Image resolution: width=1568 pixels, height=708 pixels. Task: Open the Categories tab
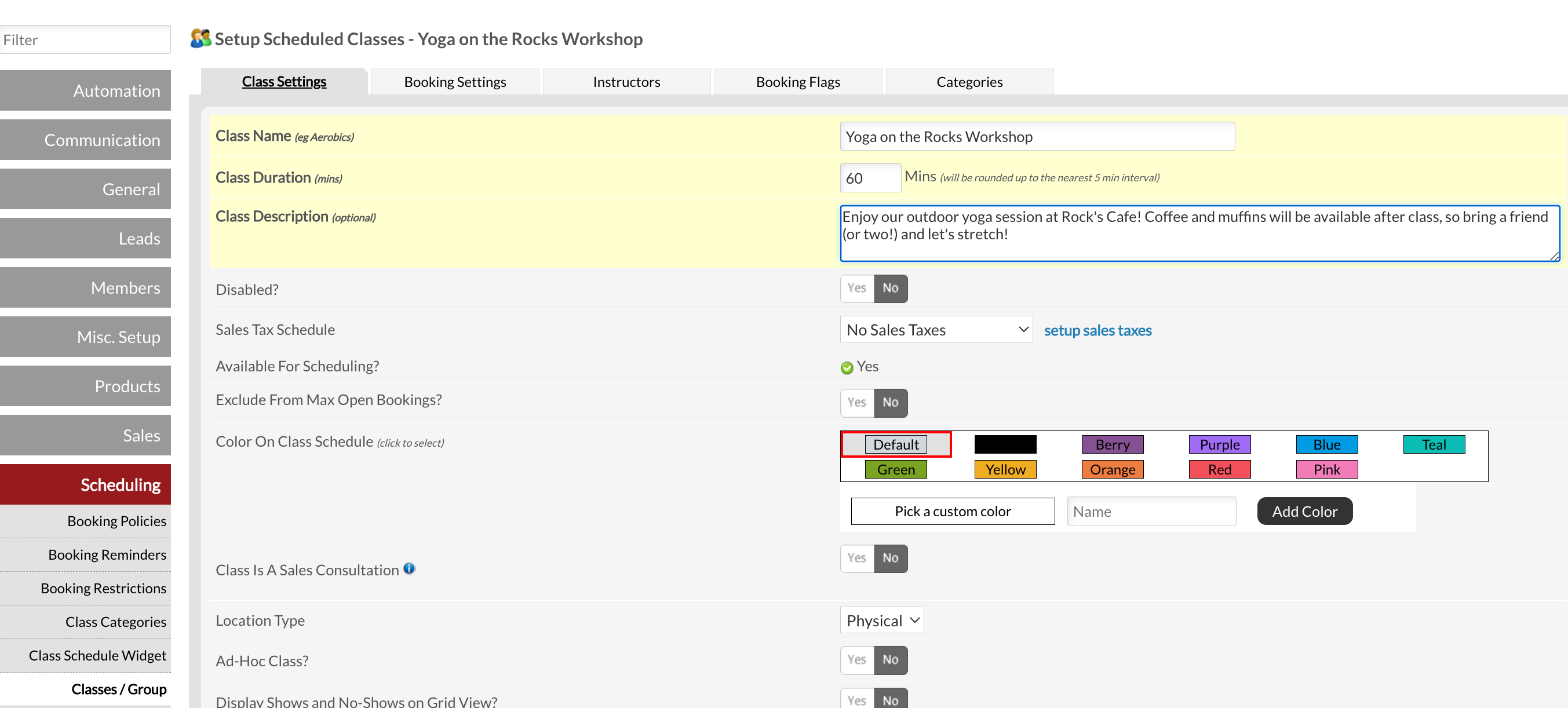(x=969, y=82)
